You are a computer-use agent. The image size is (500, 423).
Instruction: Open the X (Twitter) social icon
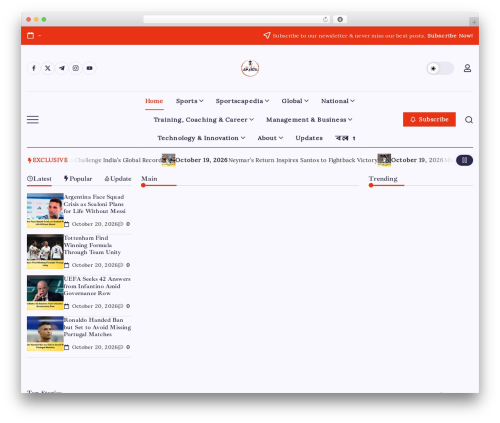coord(48,68)
